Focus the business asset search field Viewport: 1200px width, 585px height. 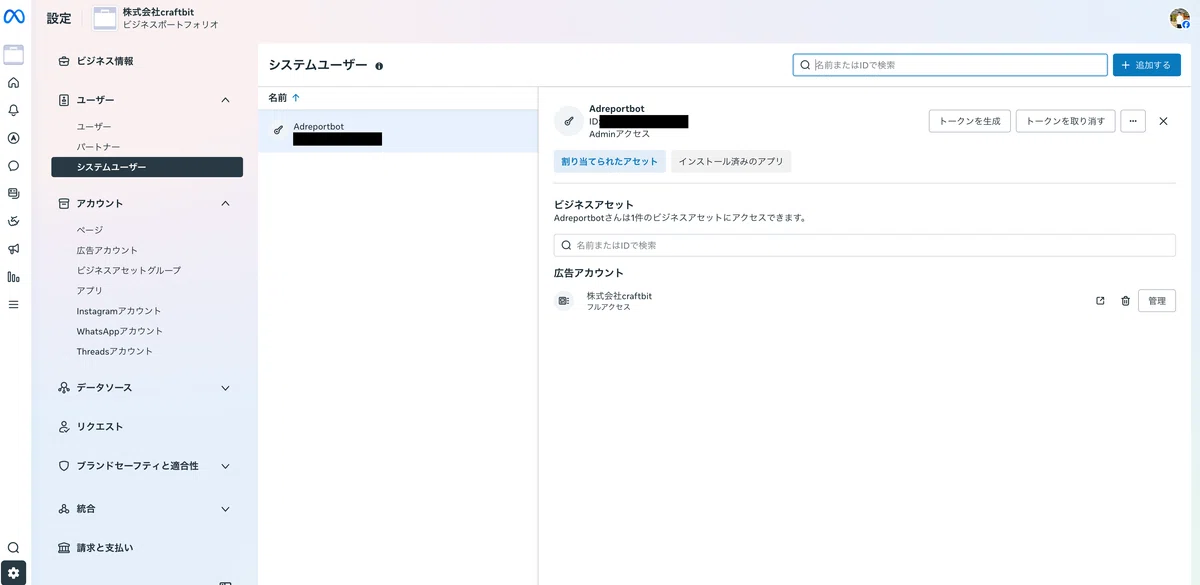(864, 245)
